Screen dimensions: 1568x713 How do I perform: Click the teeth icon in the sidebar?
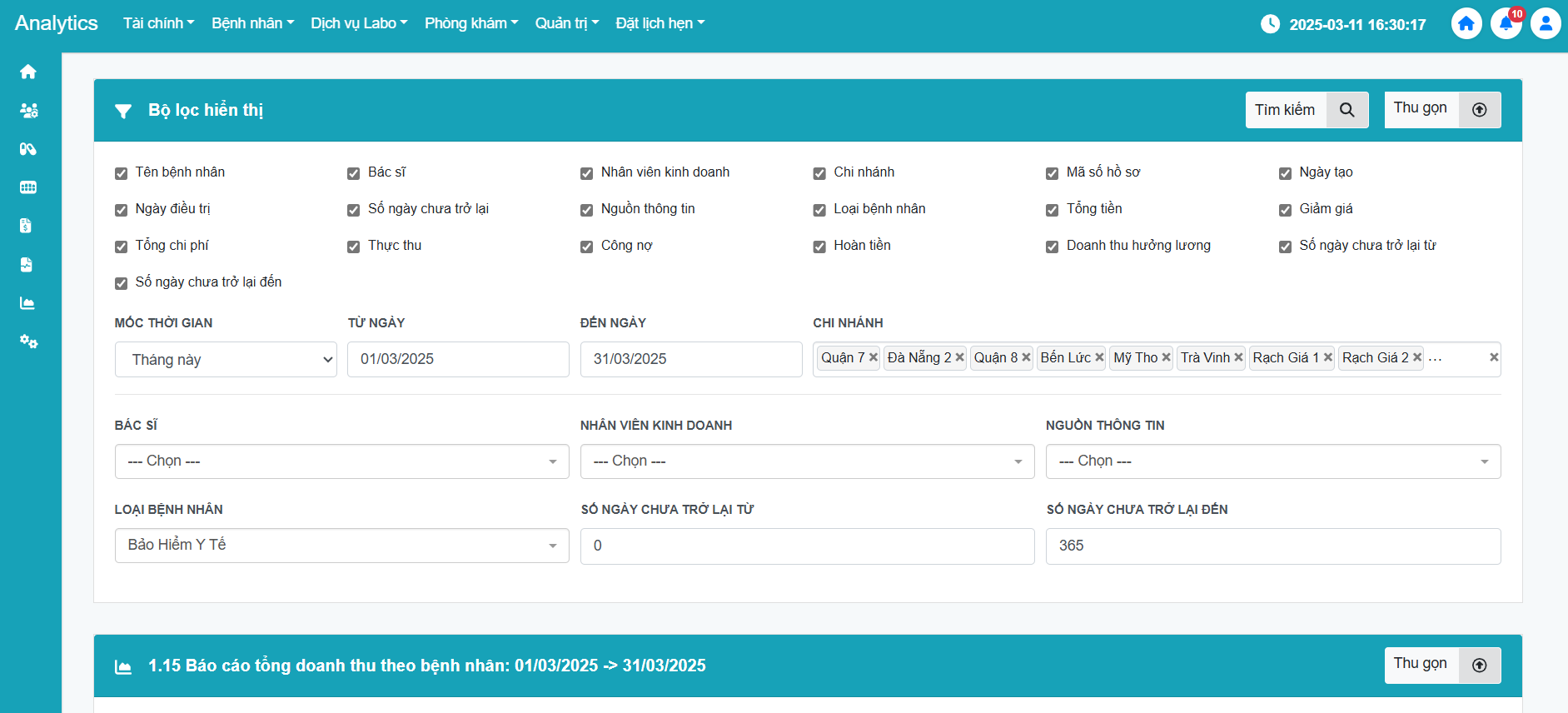28,187
